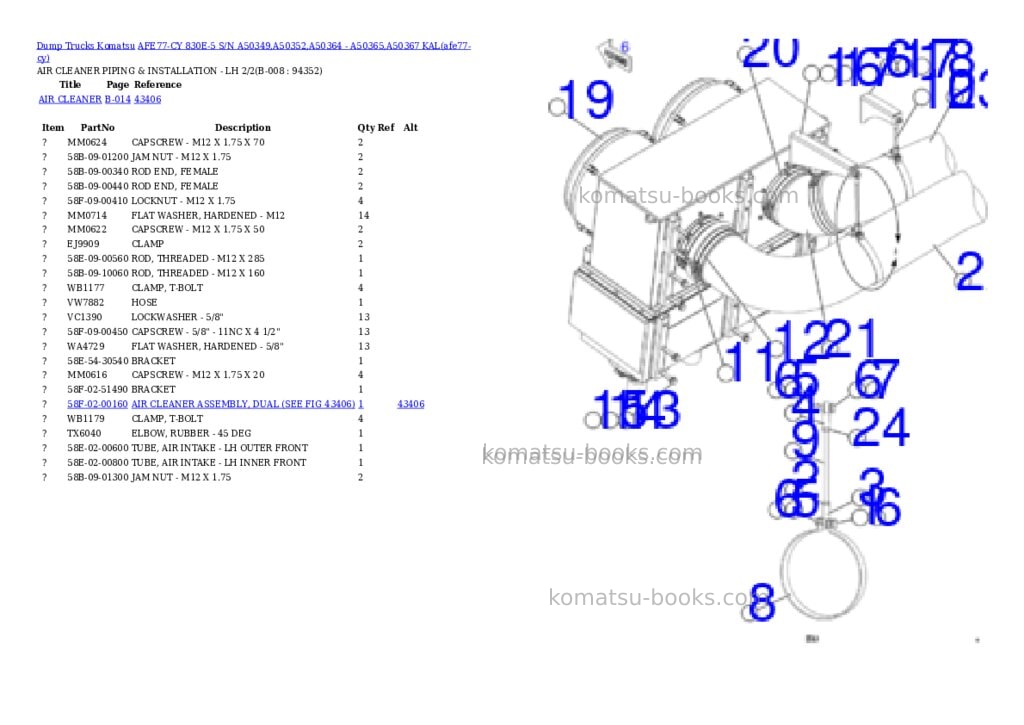Select FLAT WASHER, HARDENED - 5/8" description
The width and height of the screenshot is (1024, 725).
[208, 346]
